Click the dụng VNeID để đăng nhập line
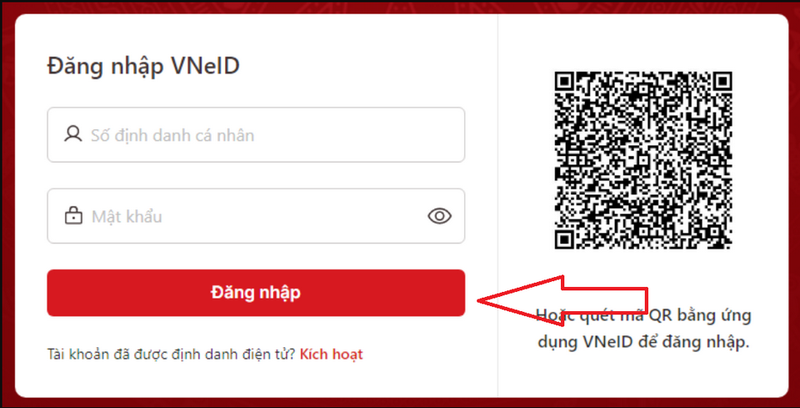800x408 pixels. (643, 342)
